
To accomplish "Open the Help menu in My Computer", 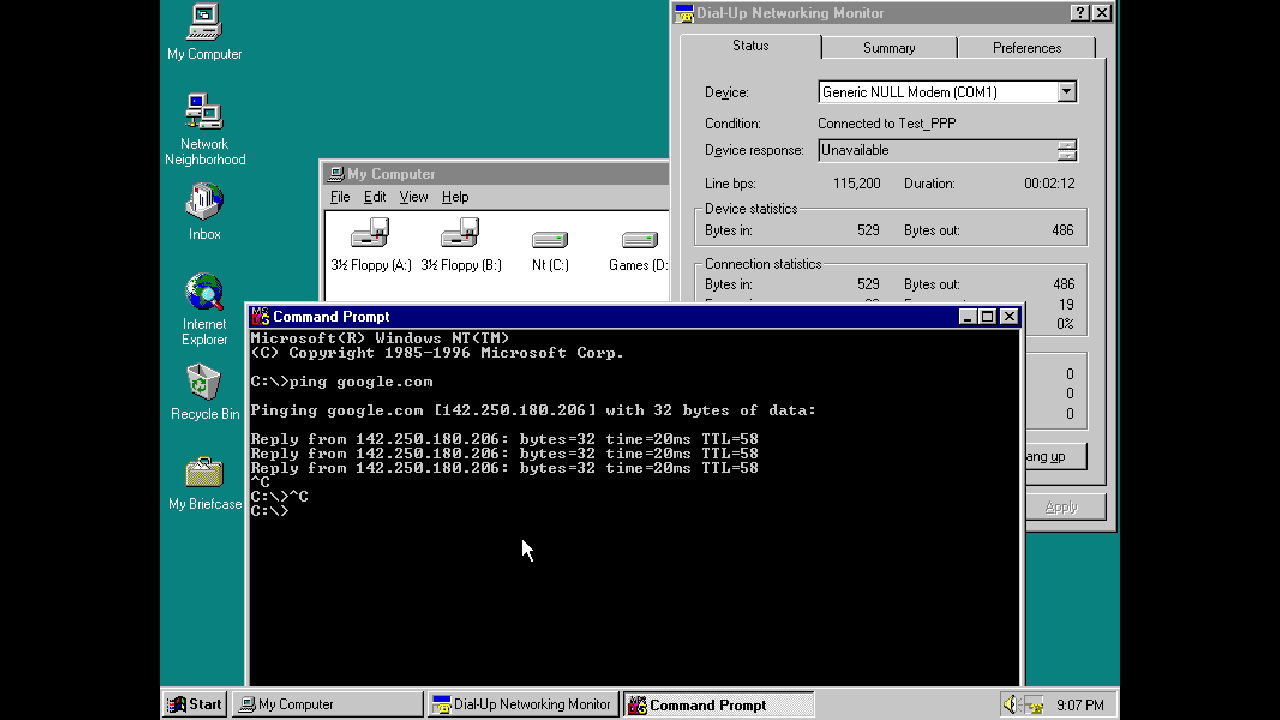I will coord(455,197).
